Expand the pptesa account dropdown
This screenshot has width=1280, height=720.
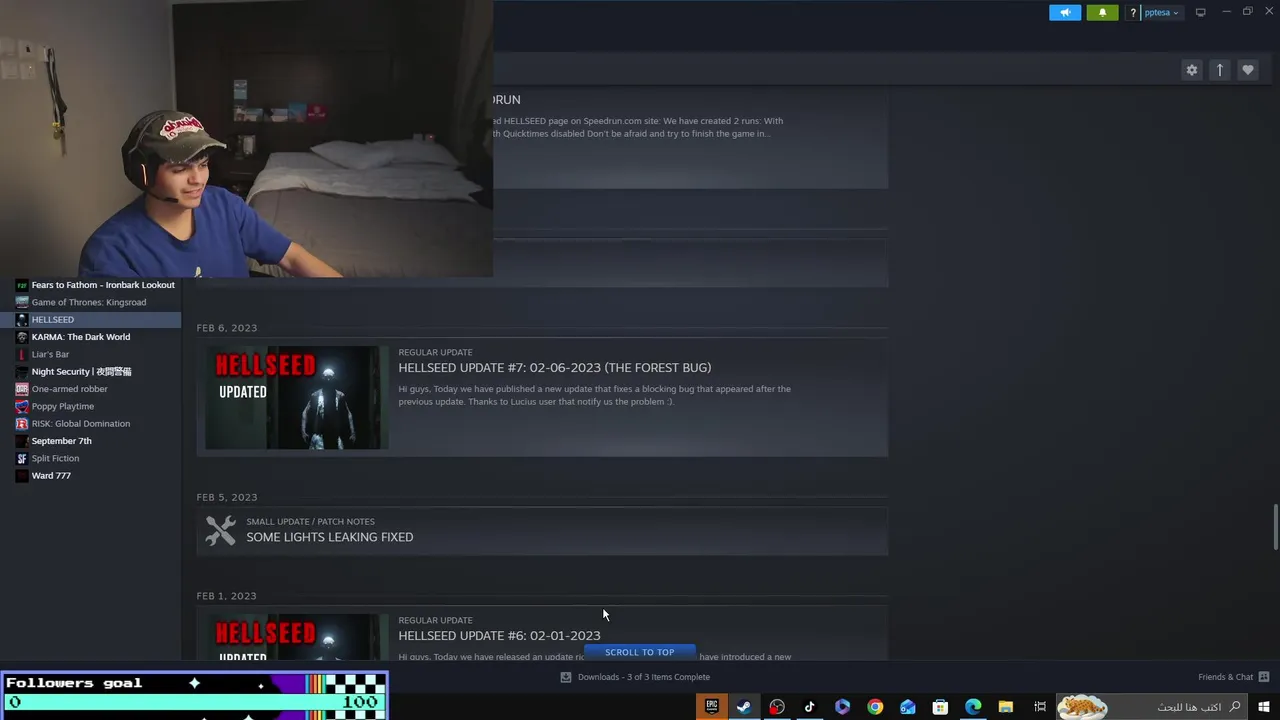coord(1161,12)
